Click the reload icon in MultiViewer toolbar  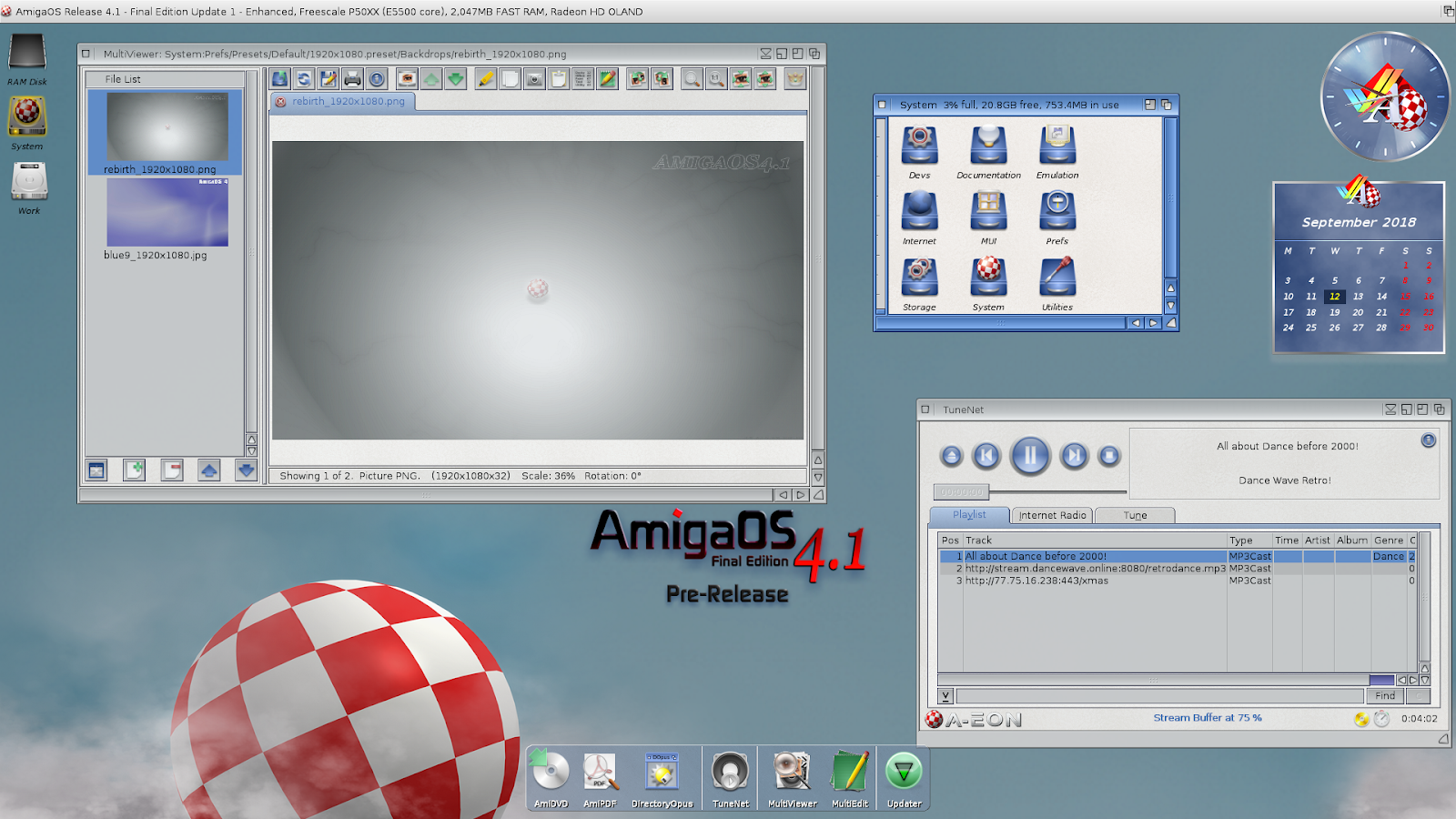[x=304, y=79]
